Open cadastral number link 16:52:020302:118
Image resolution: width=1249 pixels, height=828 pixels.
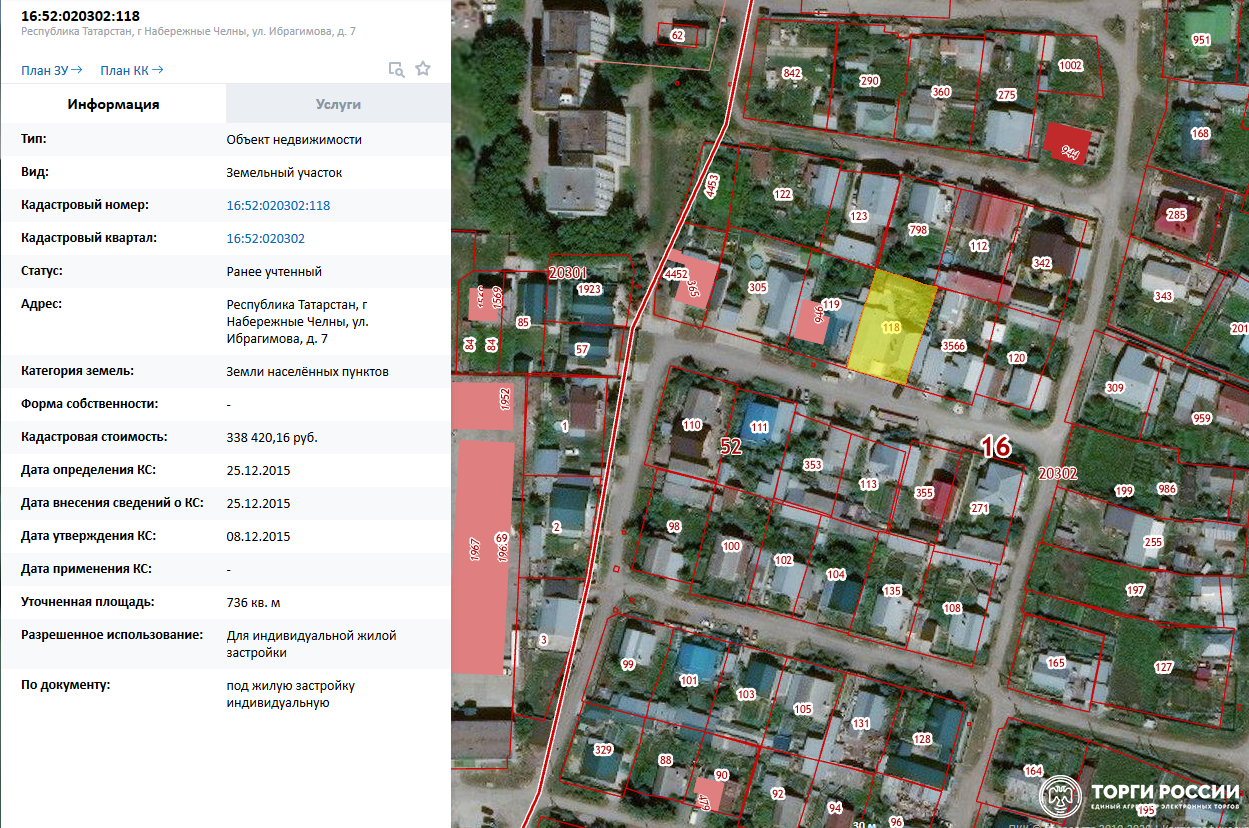(x=278, y=205)
